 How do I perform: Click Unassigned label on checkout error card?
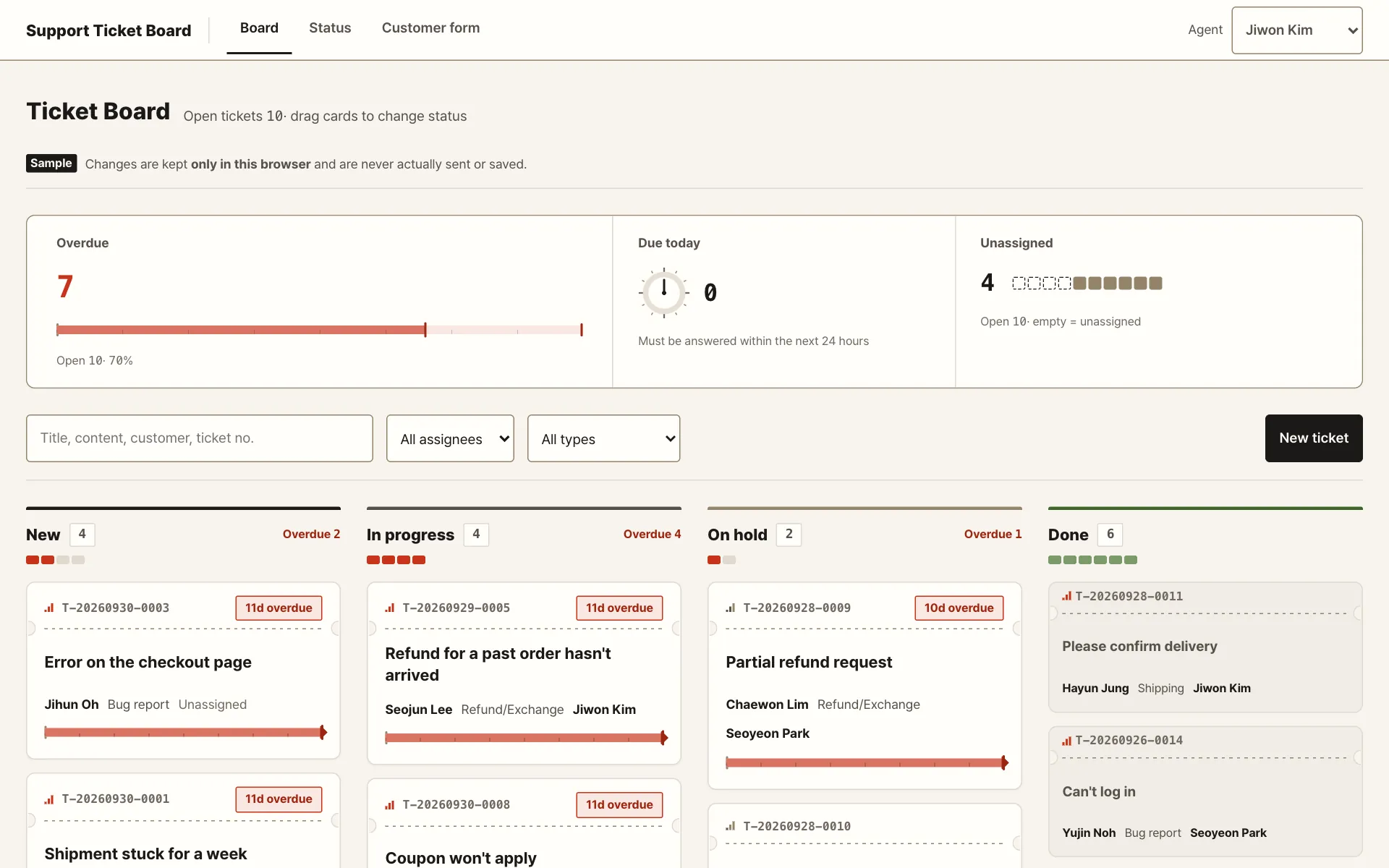click(x=213, y=705)
